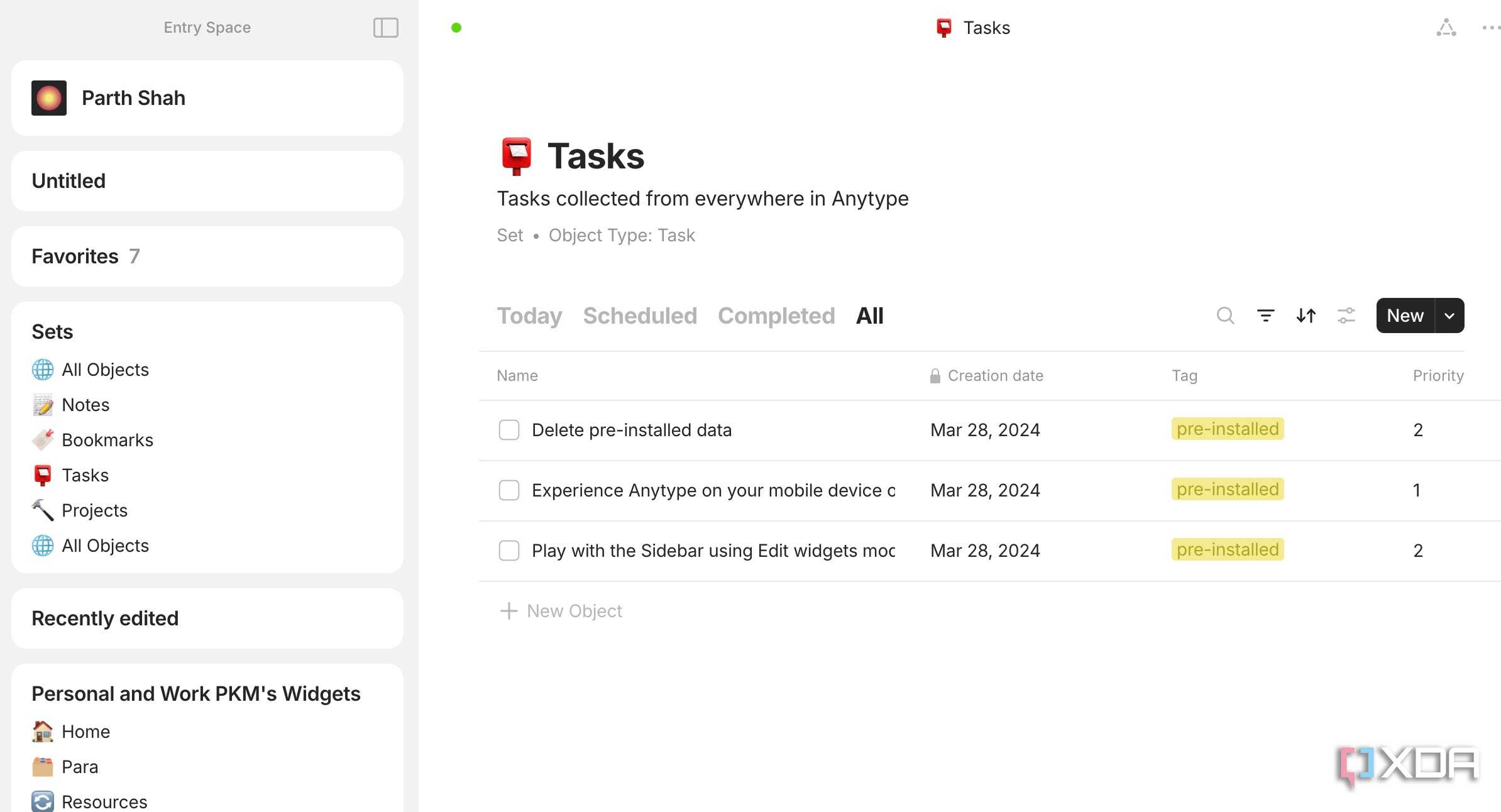Expand the Recently edited widget
The height and width of the screenshot is (812, 1501).
(207, 618)
